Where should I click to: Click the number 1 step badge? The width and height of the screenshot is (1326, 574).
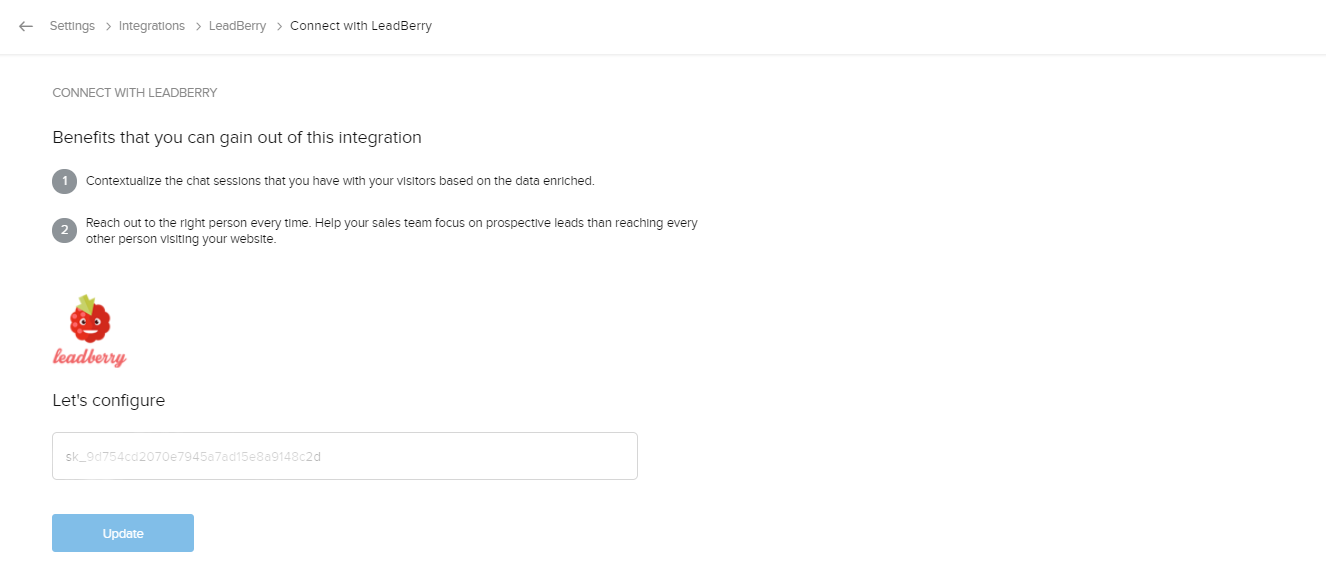coord(64,181)
